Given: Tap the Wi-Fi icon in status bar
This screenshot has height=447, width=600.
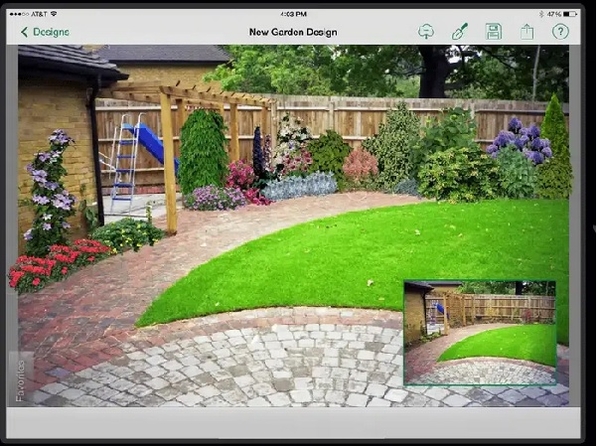Looking at the screenshot, I should coord(54,14).
